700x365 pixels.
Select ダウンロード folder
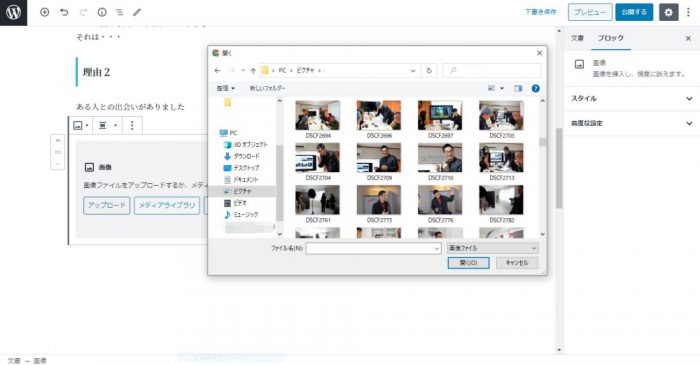[242, 156]
